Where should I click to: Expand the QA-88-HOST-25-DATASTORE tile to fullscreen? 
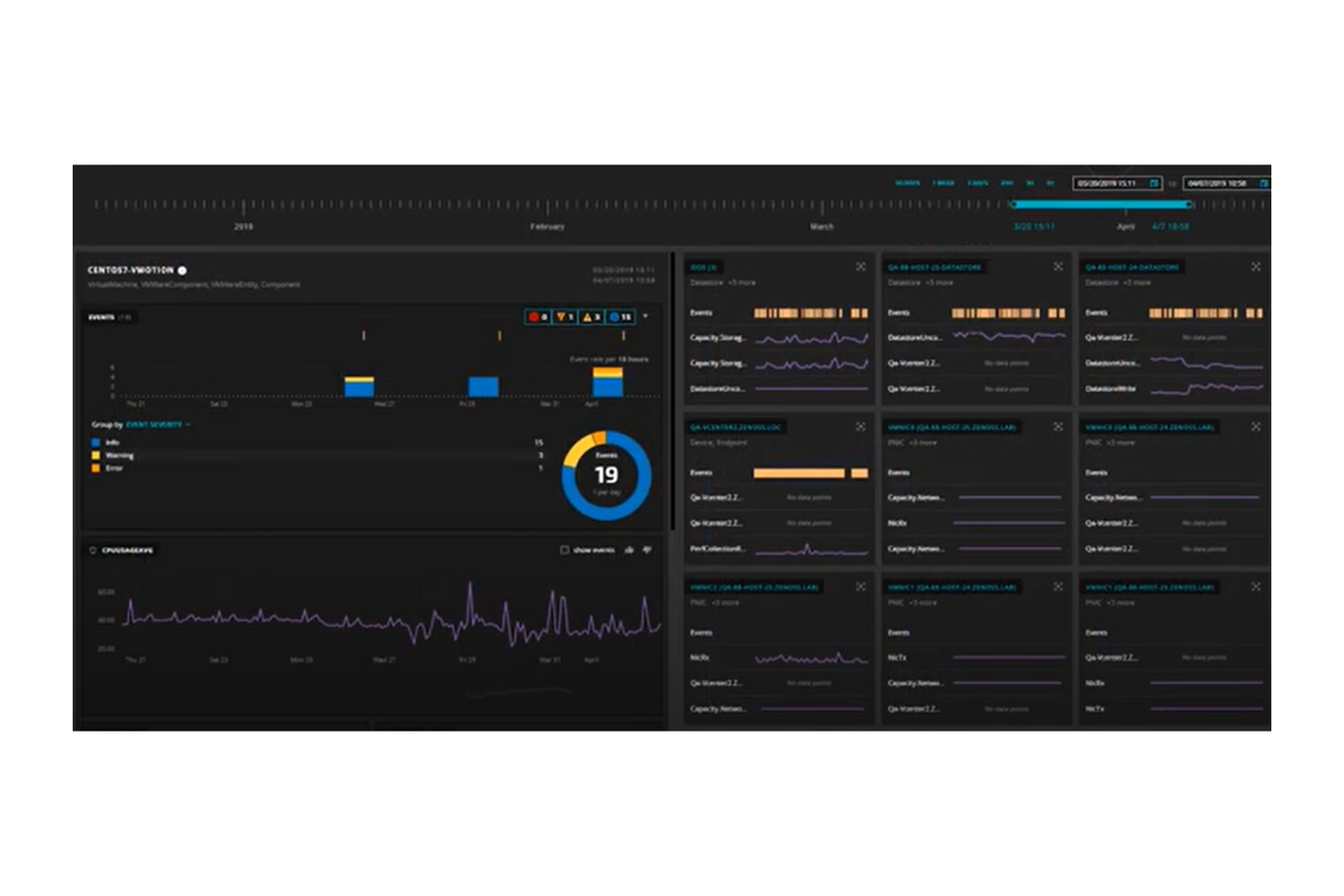(1059, 267)
